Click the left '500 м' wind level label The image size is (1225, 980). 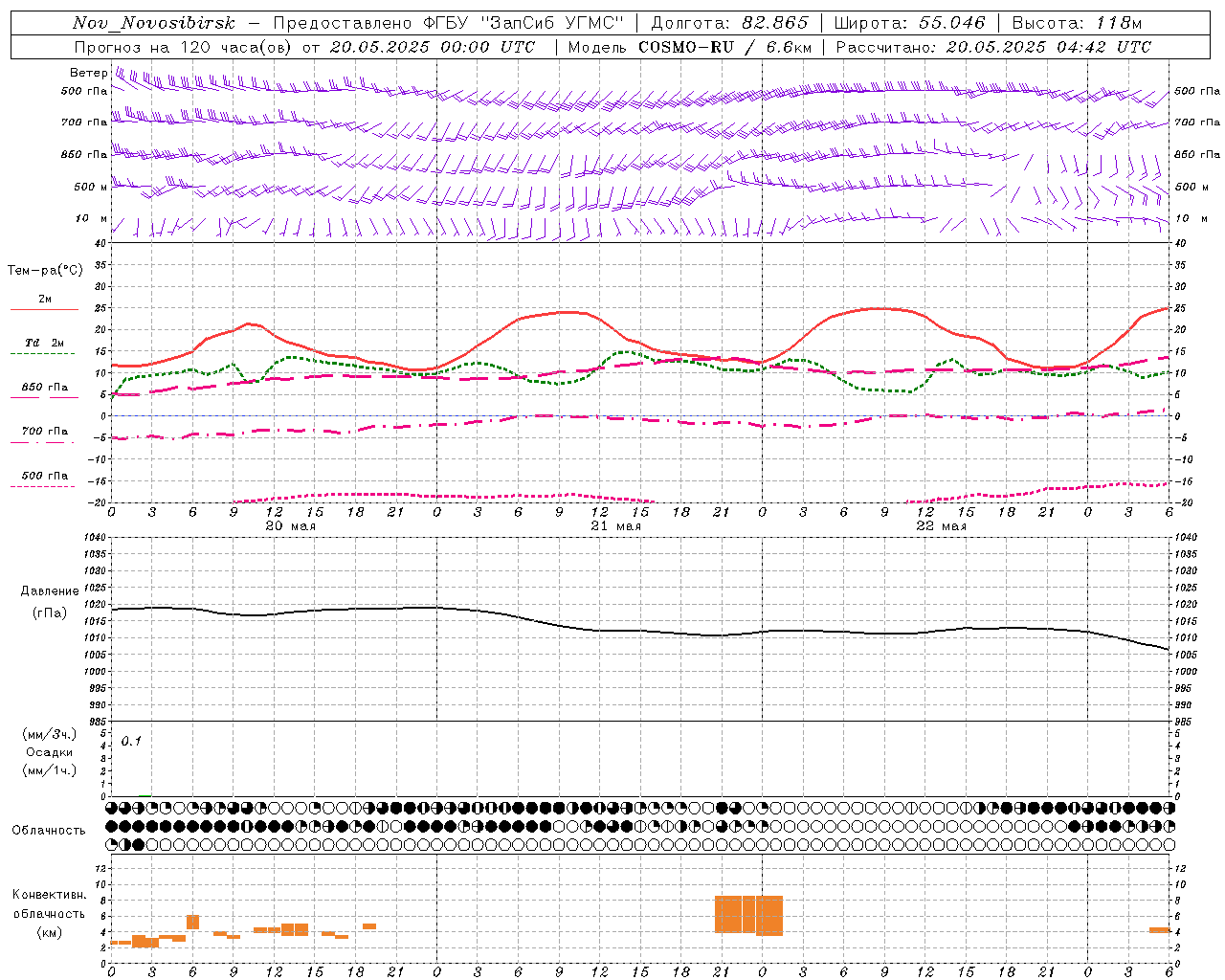pyautogui.click(x=90, y=187)
